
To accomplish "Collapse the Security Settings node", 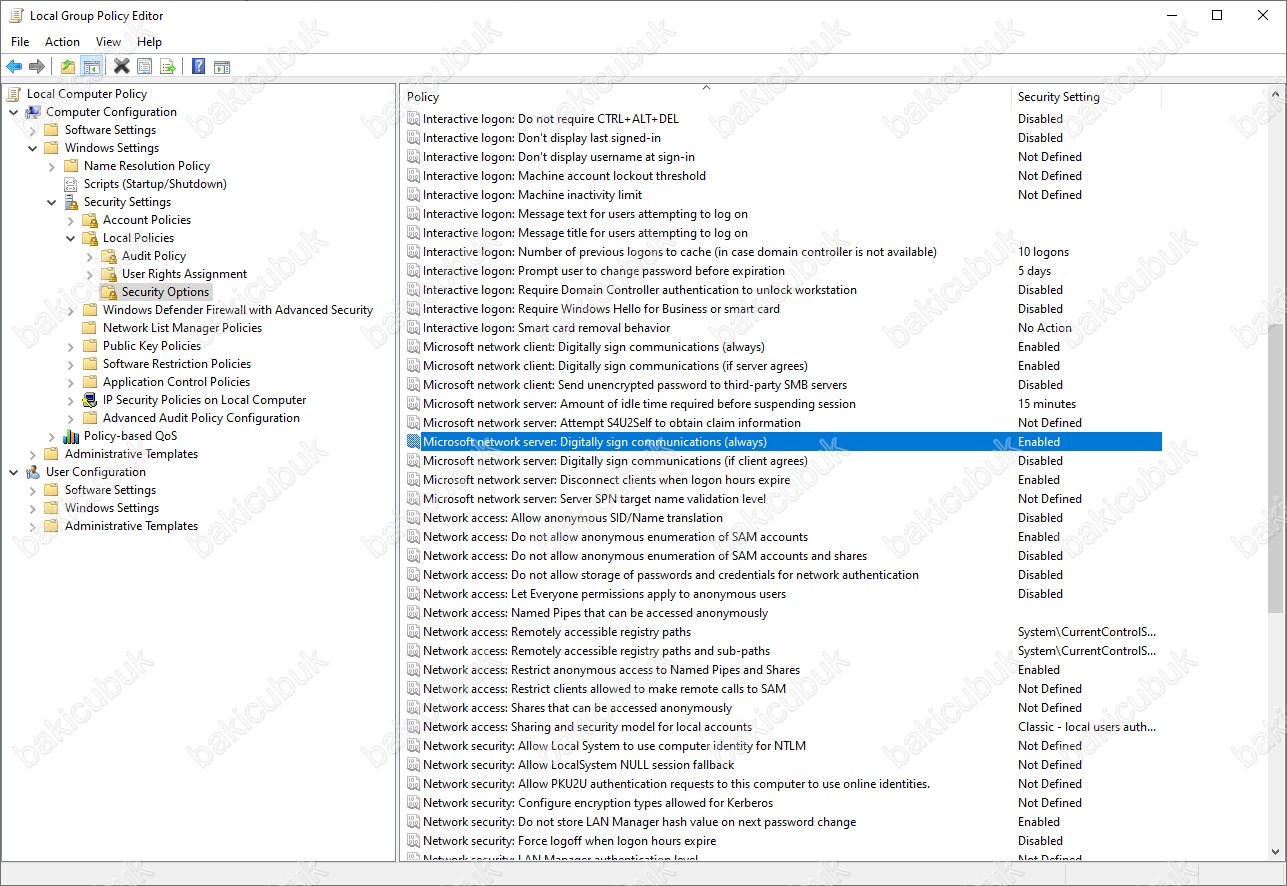I will click(52, 202).
